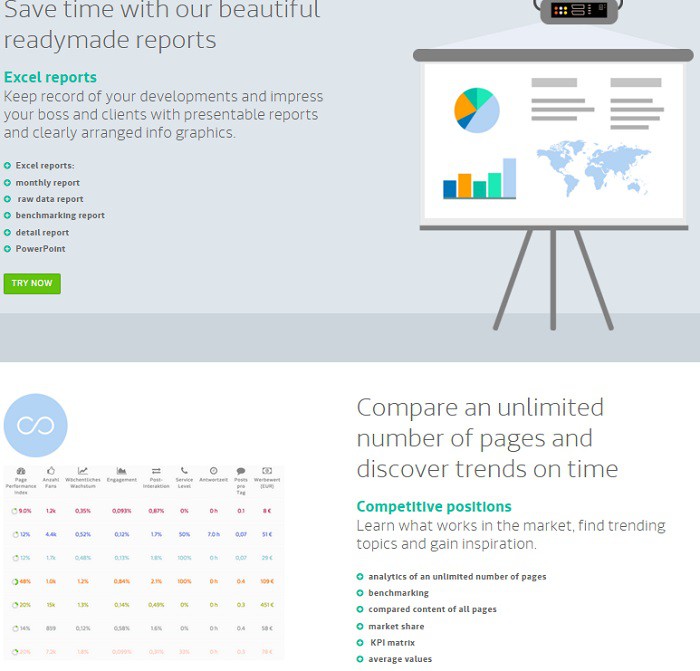This screenshot has width=700, height=671.
Task: Click the Werbewert (EUR) money icon
Action: pos(267,470)
